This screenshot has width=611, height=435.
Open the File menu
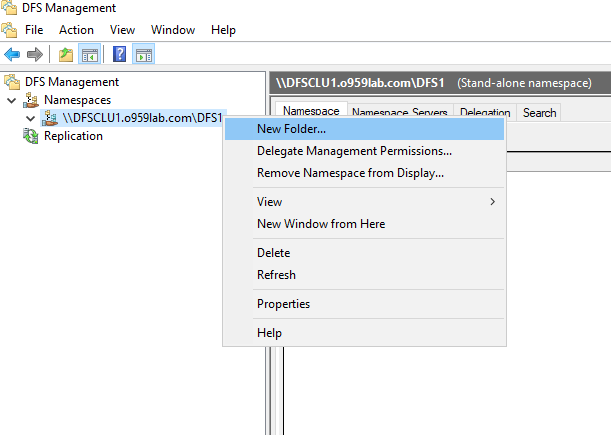tap(34, 30)
